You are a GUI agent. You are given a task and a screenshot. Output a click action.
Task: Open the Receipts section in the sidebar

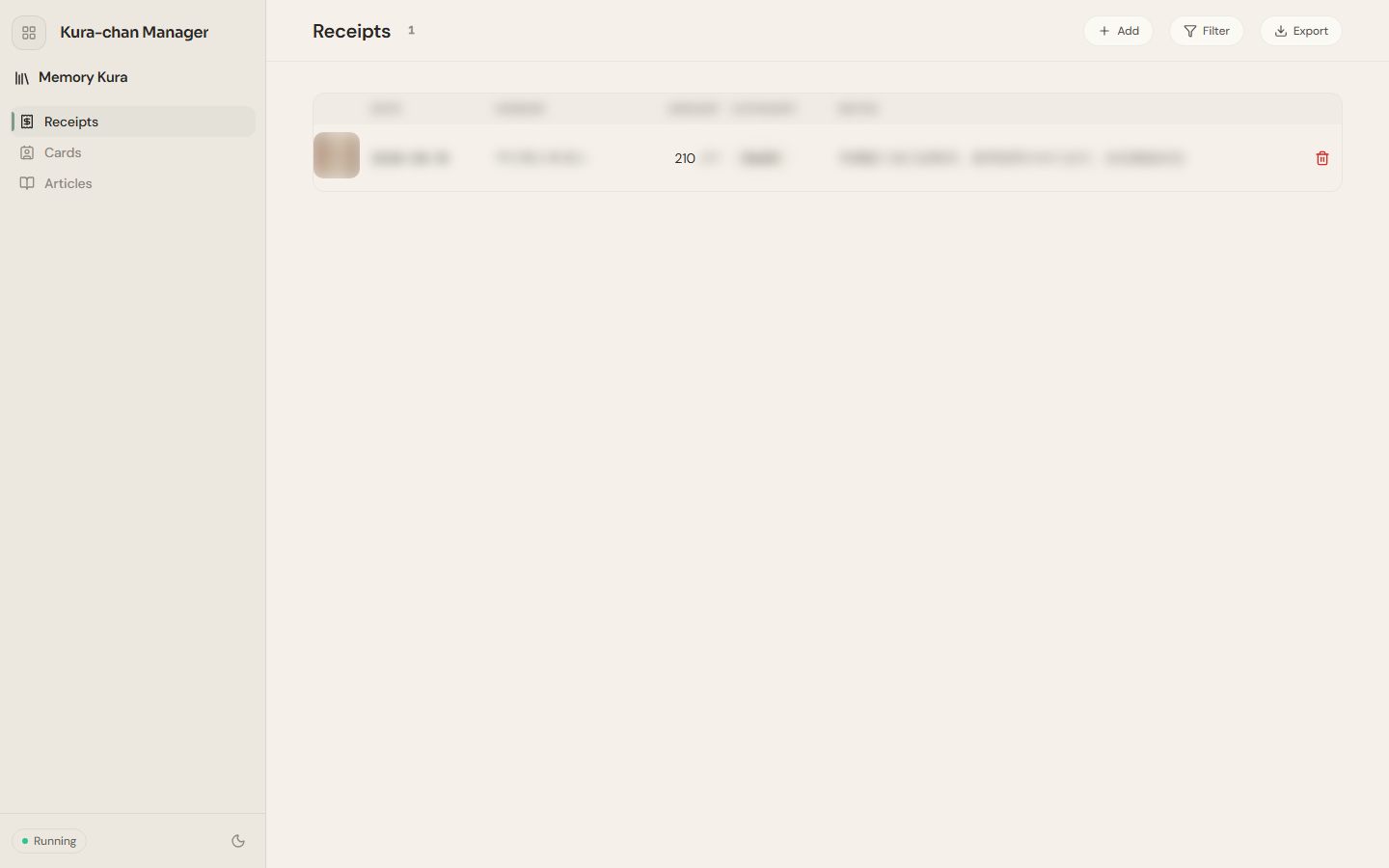(133, 122)
